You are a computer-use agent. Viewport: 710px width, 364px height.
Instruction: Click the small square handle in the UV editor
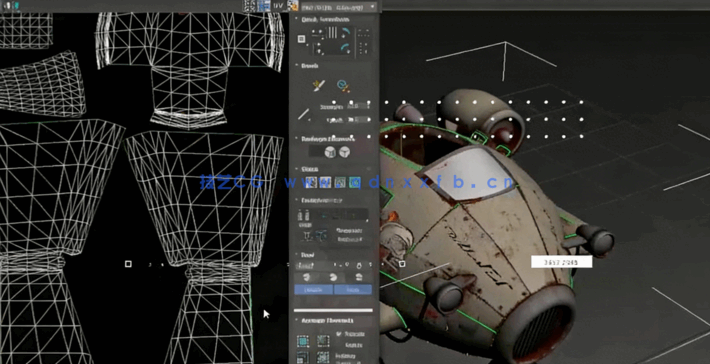[x=128, y=263]
